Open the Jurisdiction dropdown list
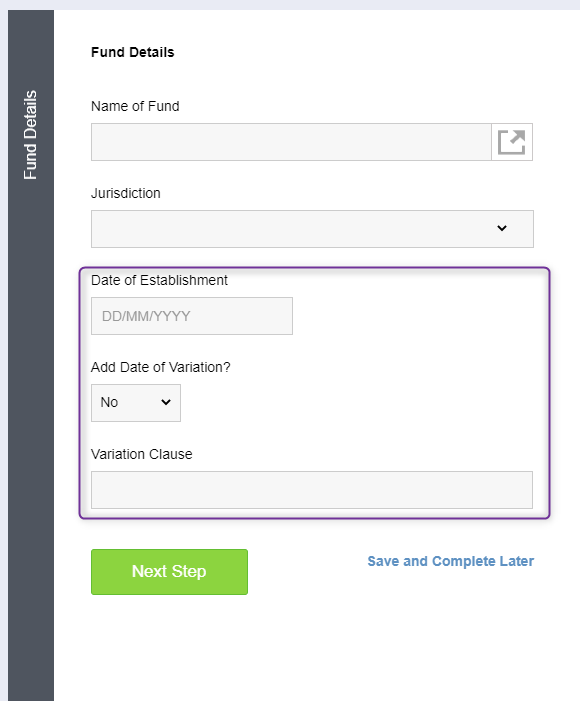580x701 pixels. [312, 229]
